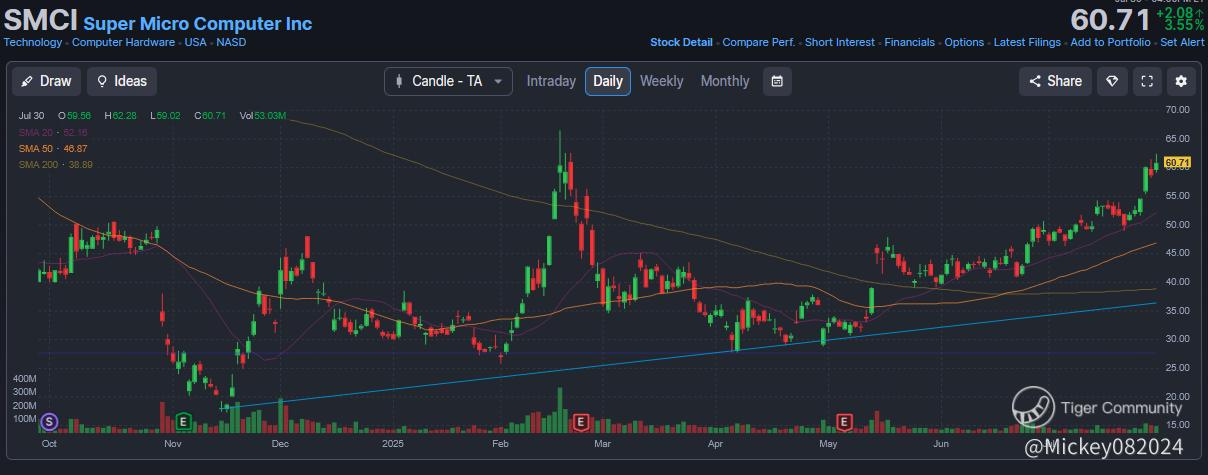This screenshot has width=1208, height=475.
Task: Share the chart
Action: tap(1056, 81)
